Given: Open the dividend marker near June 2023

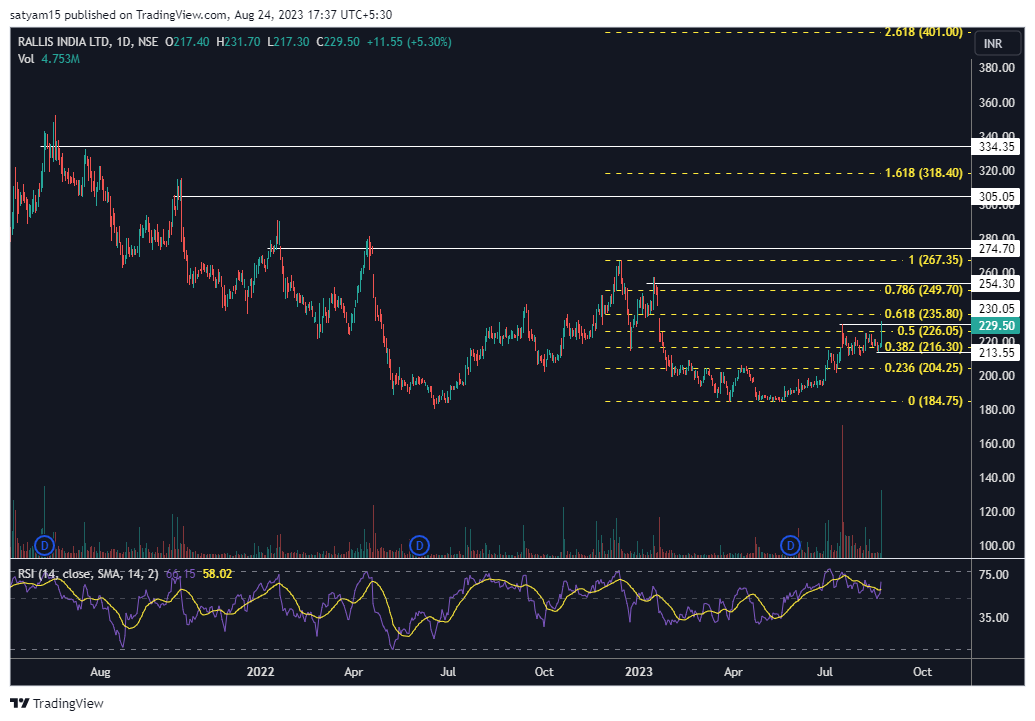Looking at the screenshot, I should click(790, 545).
